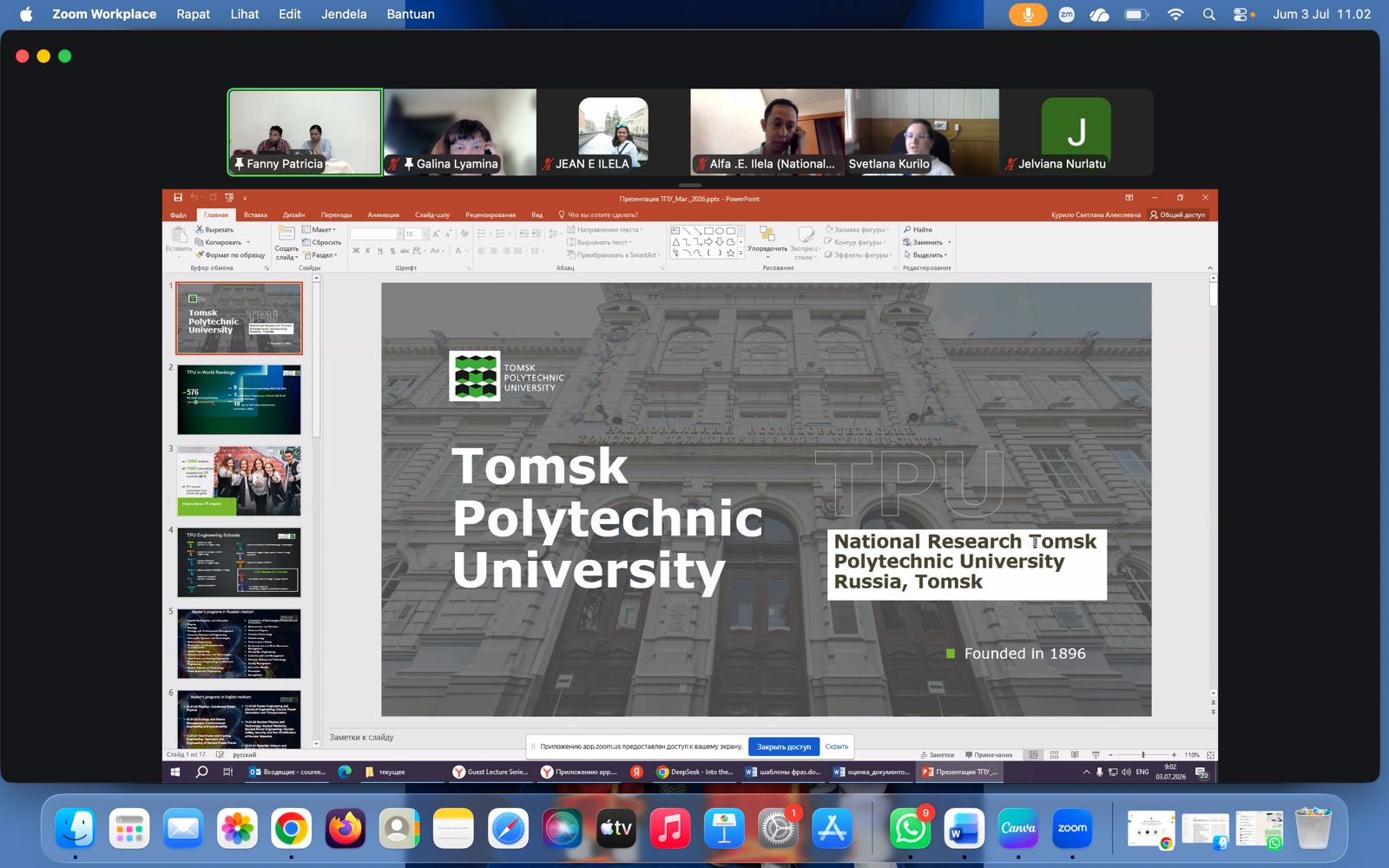
Task: Click the Вырезать (Cut) scissors icon
Action: (x=200, y=230)
